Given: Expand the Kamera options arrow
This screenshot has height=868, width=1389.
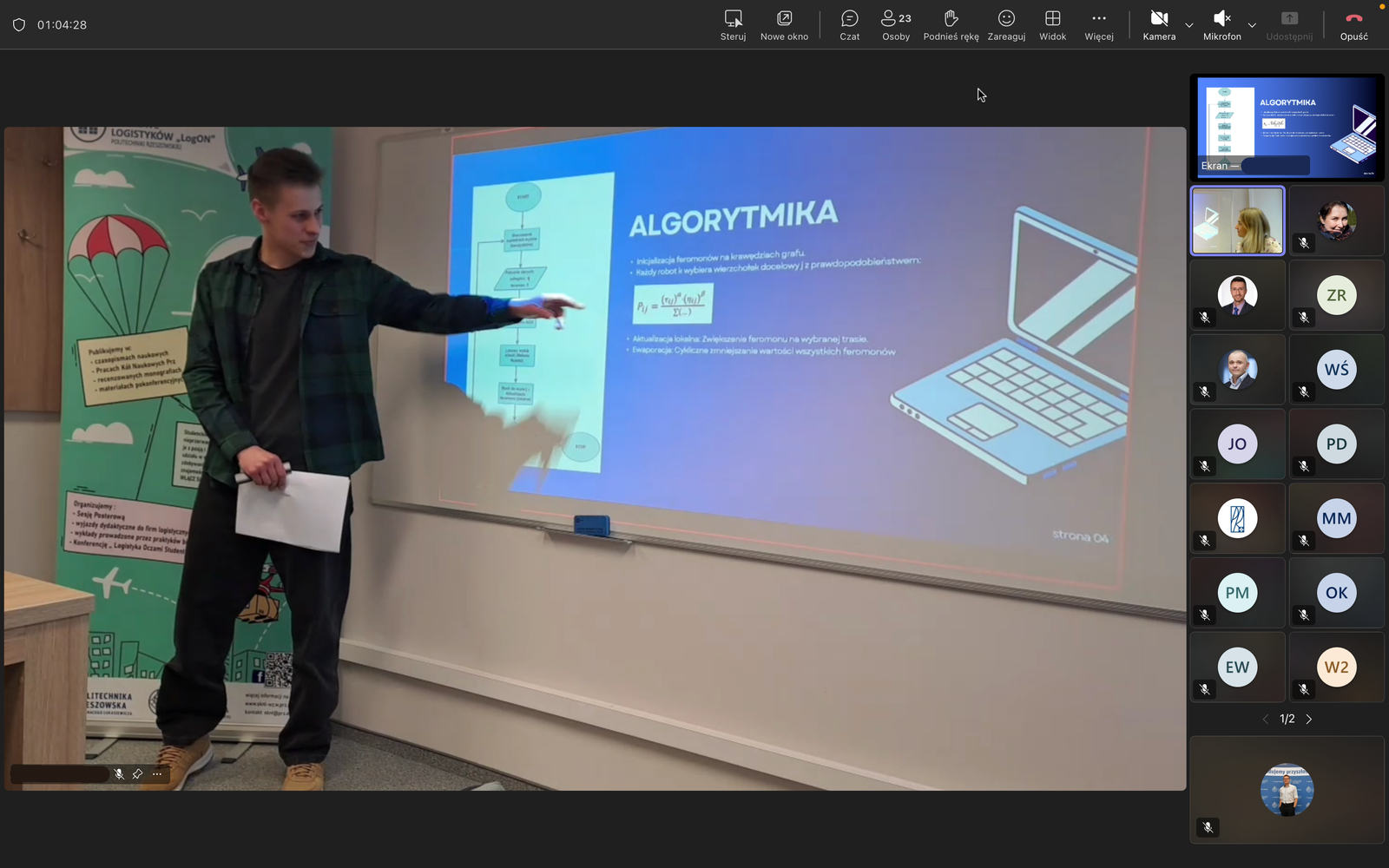Looking at the screenshot, I should (1189, 25).
